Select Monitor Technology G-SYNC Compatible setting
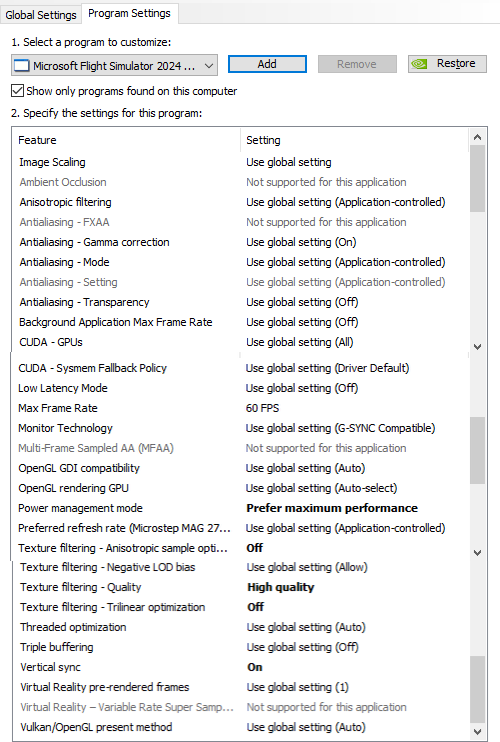500x742 pixels. point(340,428)
